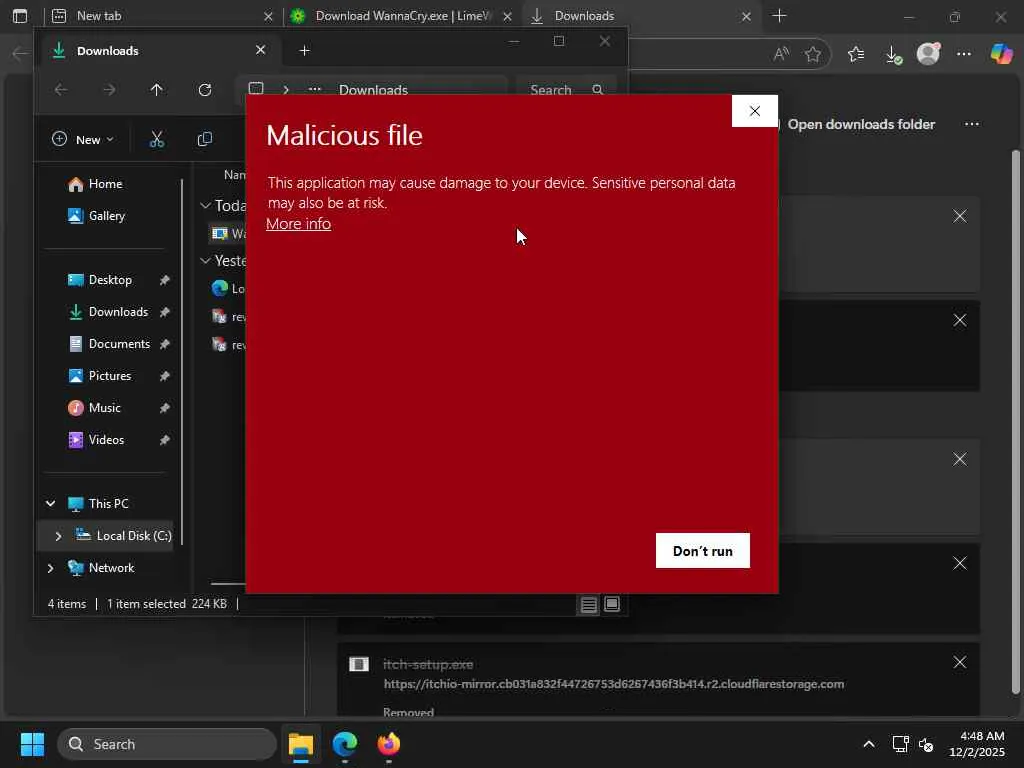Viewport: 1024px width, 768px height.
Task: Click Open downloads folder link
Action: (x=861, y=124)
